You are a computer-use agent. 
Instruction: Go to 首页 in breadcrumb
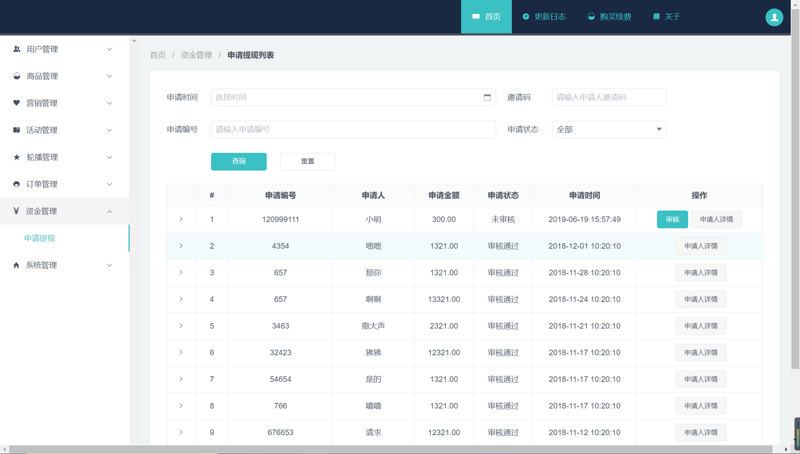(158, 55)
